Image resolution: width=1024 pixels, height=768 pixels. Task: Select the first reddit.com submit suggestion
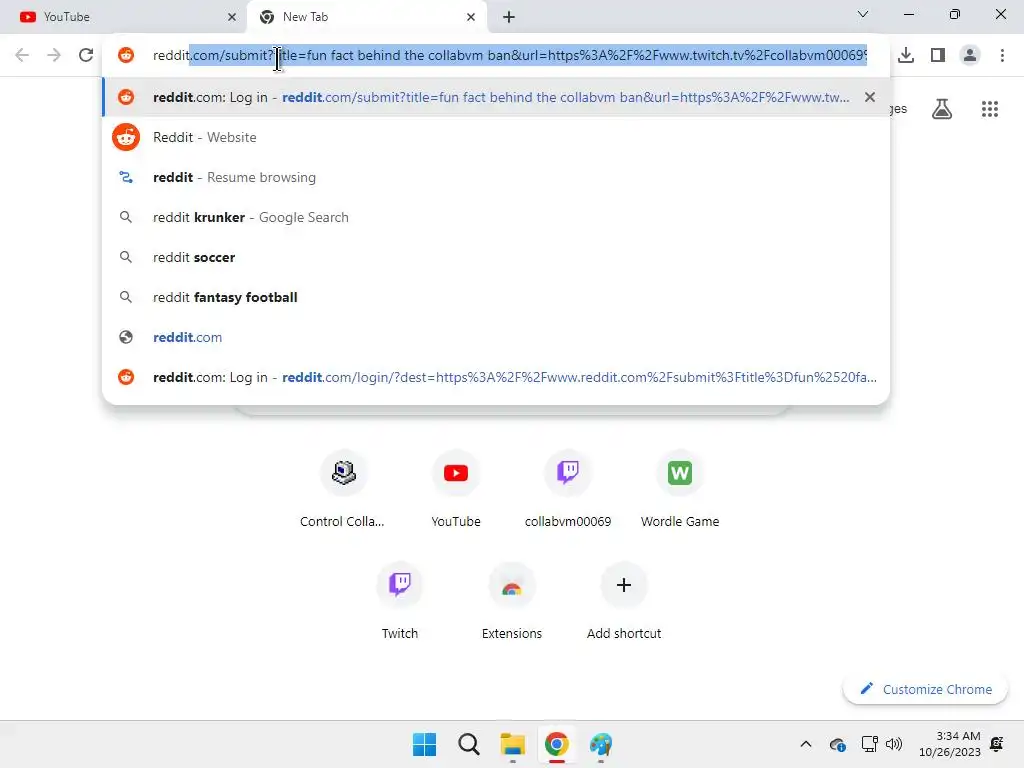click(x=496, y=97)
